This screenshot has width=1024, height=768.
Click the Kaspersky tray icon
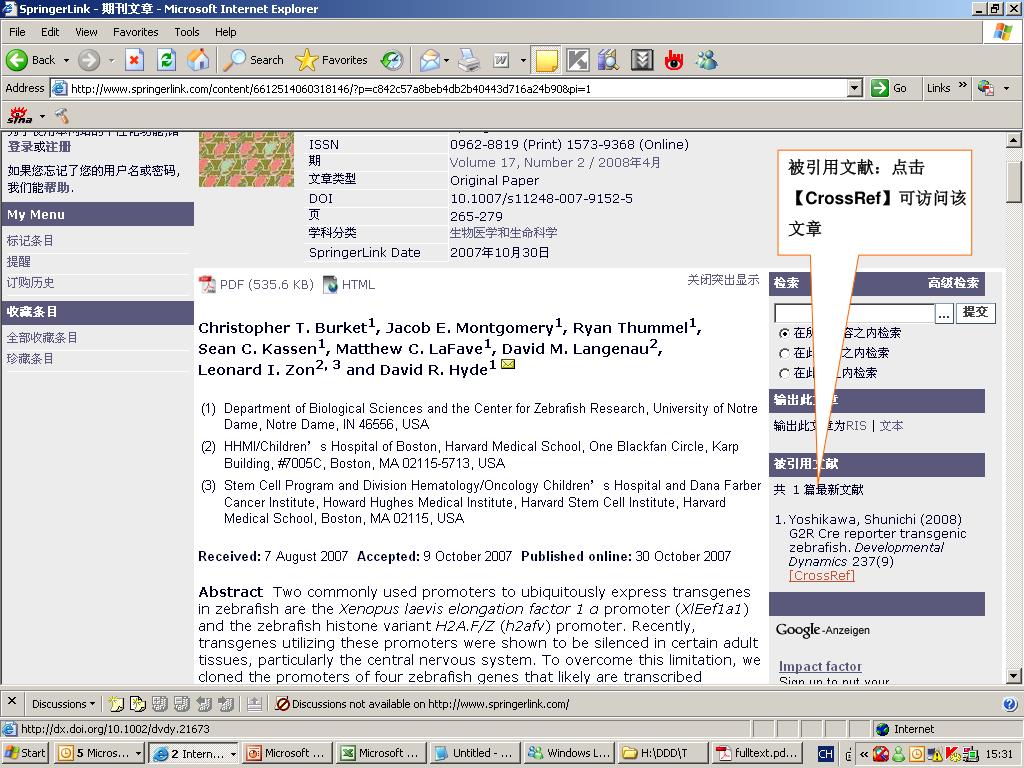pos(951,754)
